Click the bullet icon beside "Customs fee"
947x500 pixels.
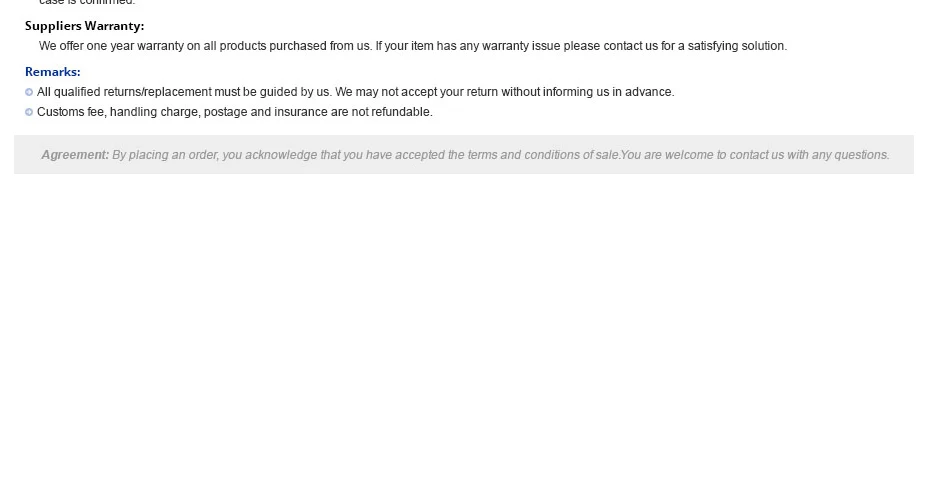coord(29,112)
